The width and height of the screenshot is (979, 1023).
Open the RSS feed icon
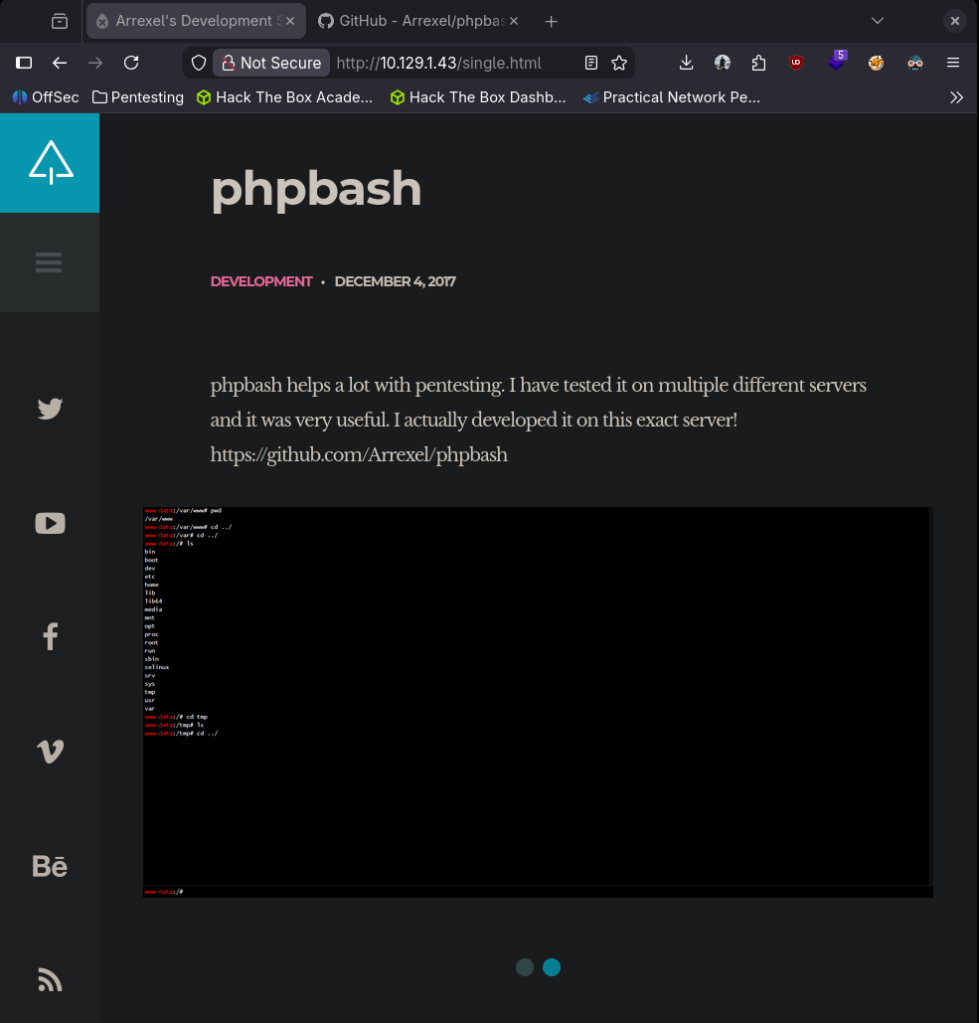click(50, 980)
